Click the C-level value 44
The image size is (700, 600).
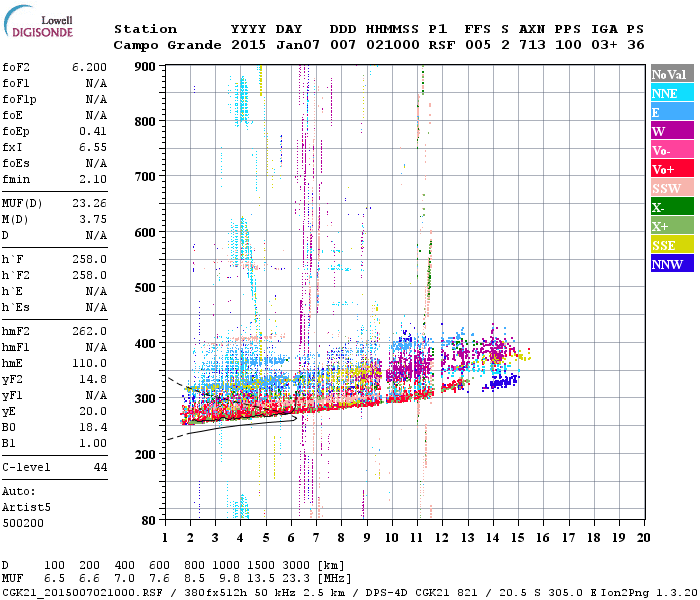[x=100, y=467]
